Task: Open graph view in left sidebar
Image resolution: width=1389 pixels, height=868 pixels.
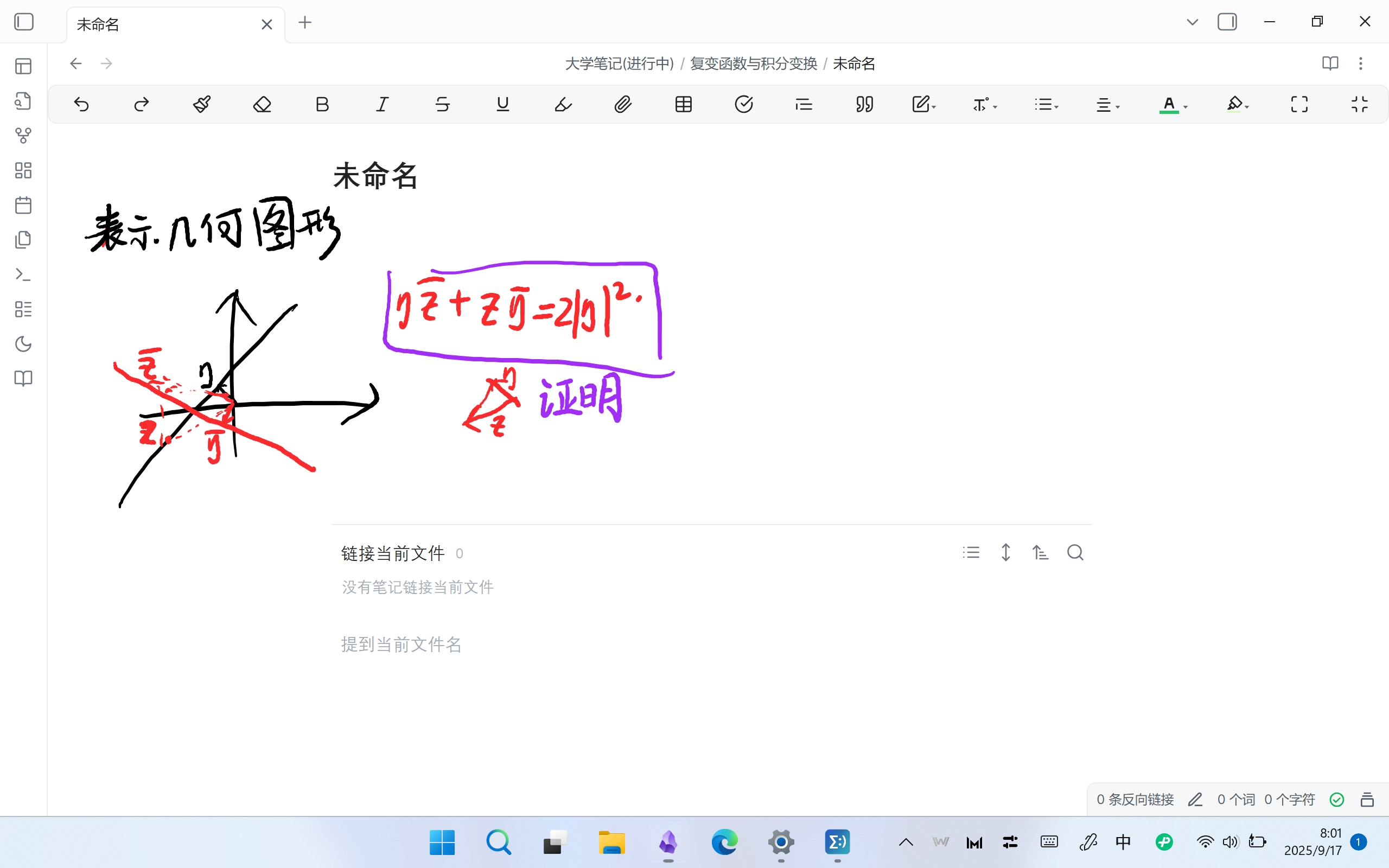Action: pyautogui.click(x=23, y=136)
